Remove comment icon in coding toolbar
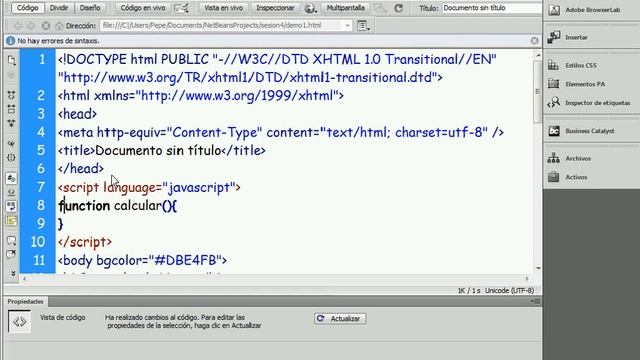 point(11,254)
